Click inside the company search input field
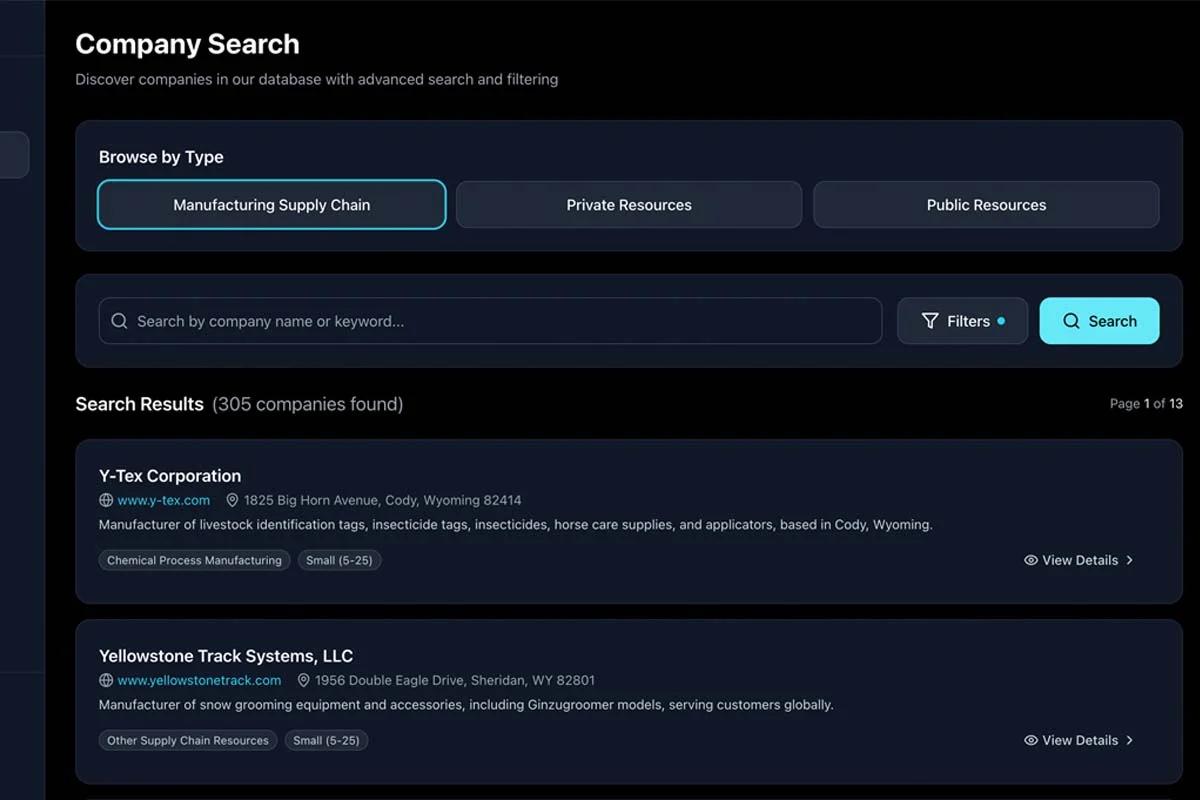The height and width of the screenshot is (800, 1200). pyautogui.click(x=490, y=321)
